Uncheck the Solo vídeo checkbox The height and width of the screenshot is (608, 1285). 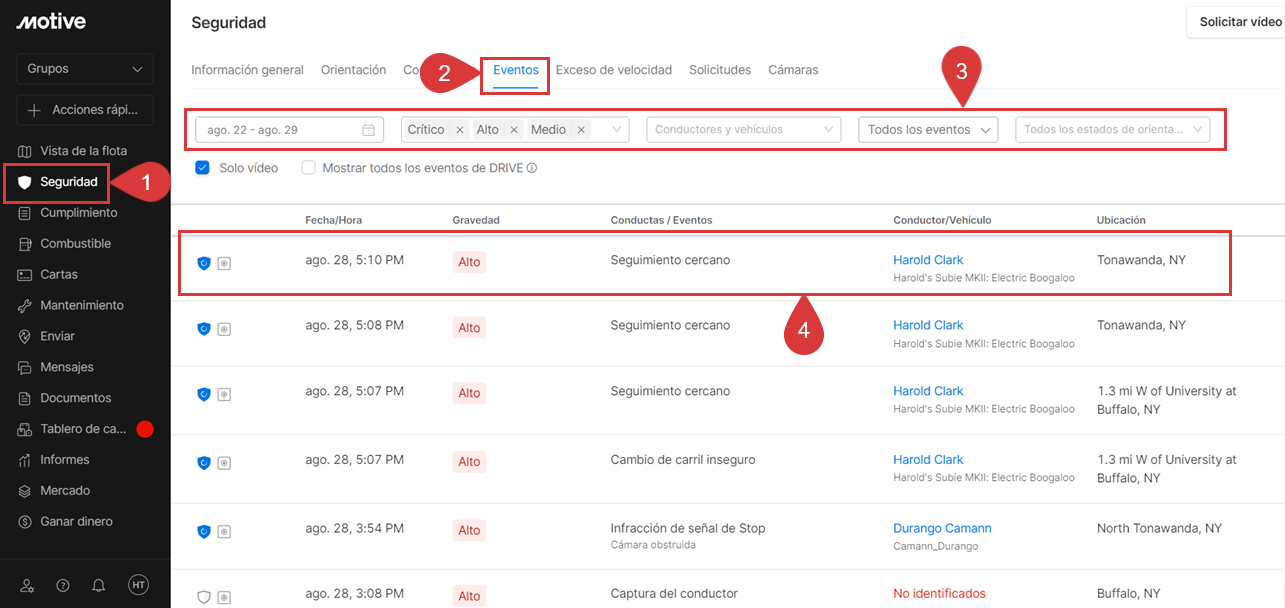(202, 168)
